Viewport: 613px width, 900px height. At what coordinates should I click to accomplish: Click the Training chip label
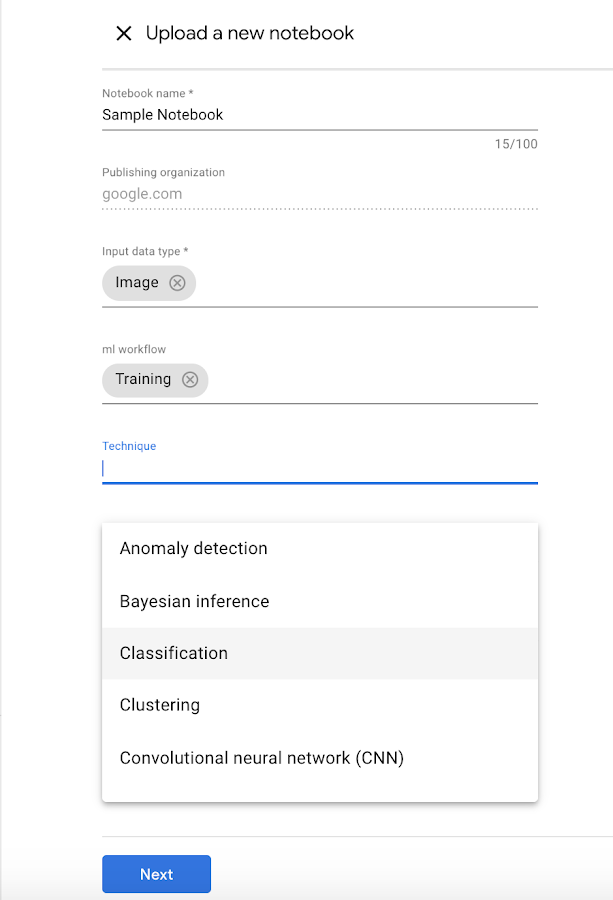click(143, 380)
